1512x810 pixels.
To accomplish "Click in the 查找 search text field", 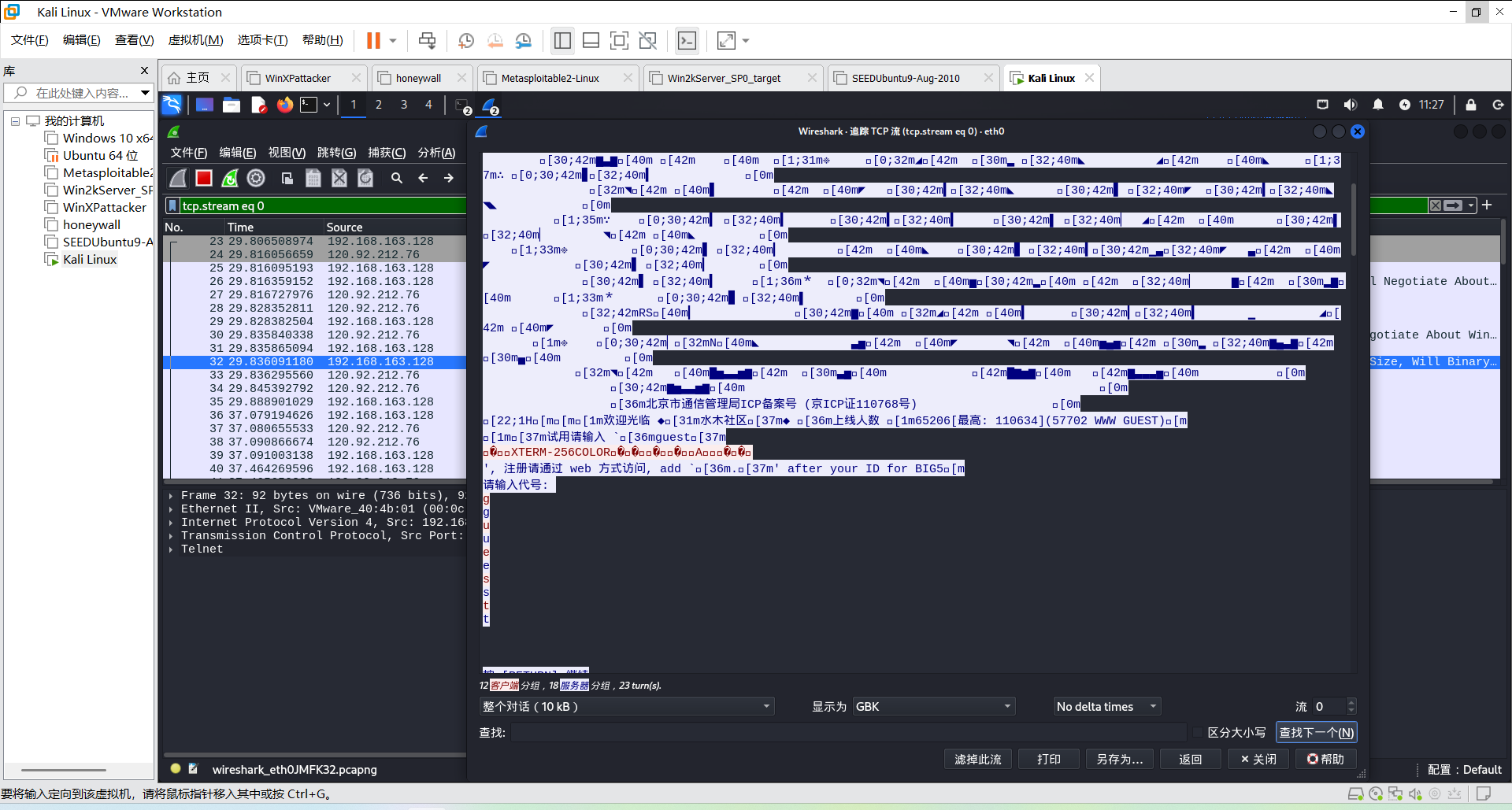I will pyautogui.click(x=849, y=733).
